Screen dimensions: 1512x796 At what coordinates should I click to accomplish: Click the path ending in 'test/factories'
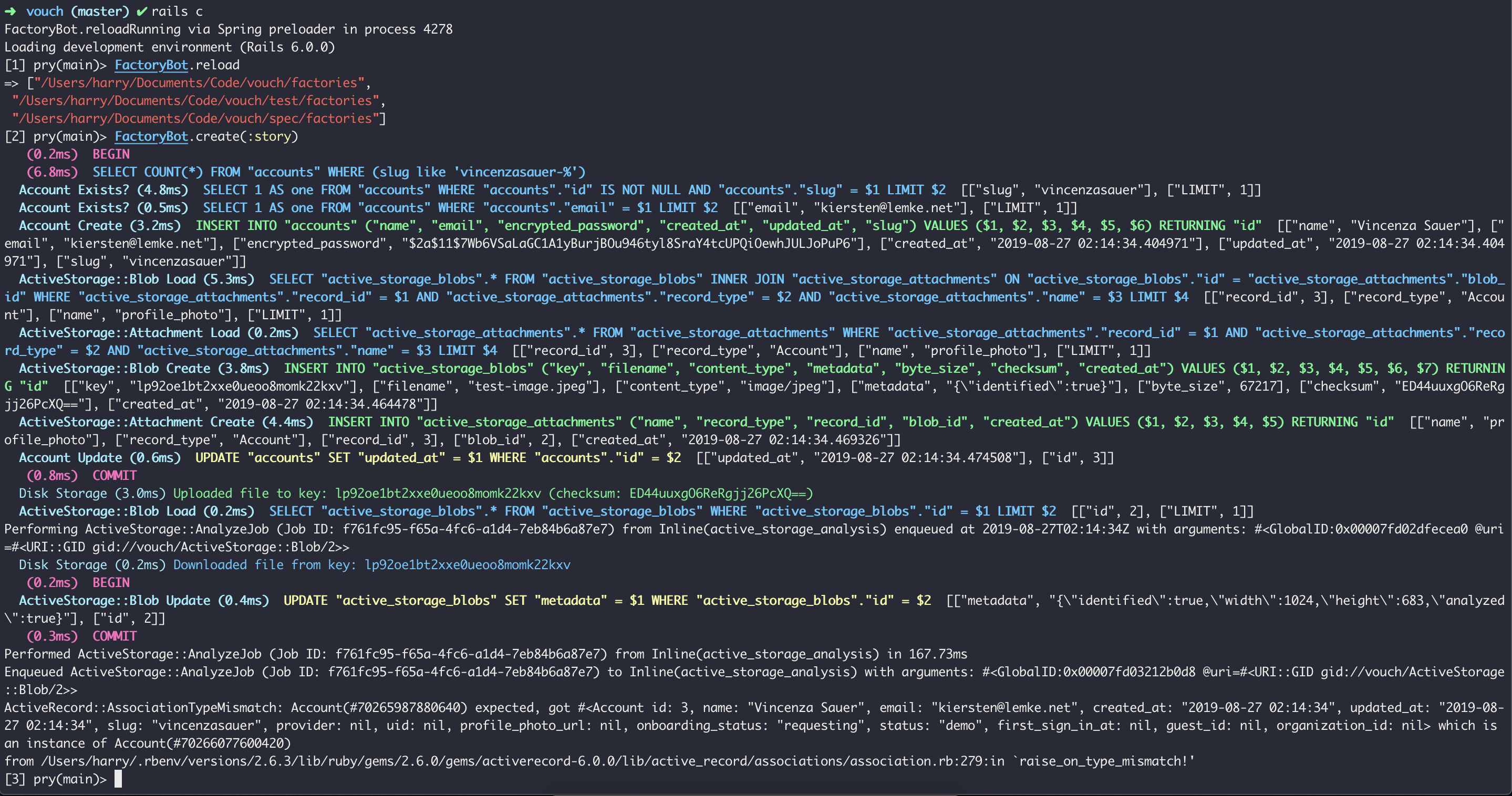196,100
